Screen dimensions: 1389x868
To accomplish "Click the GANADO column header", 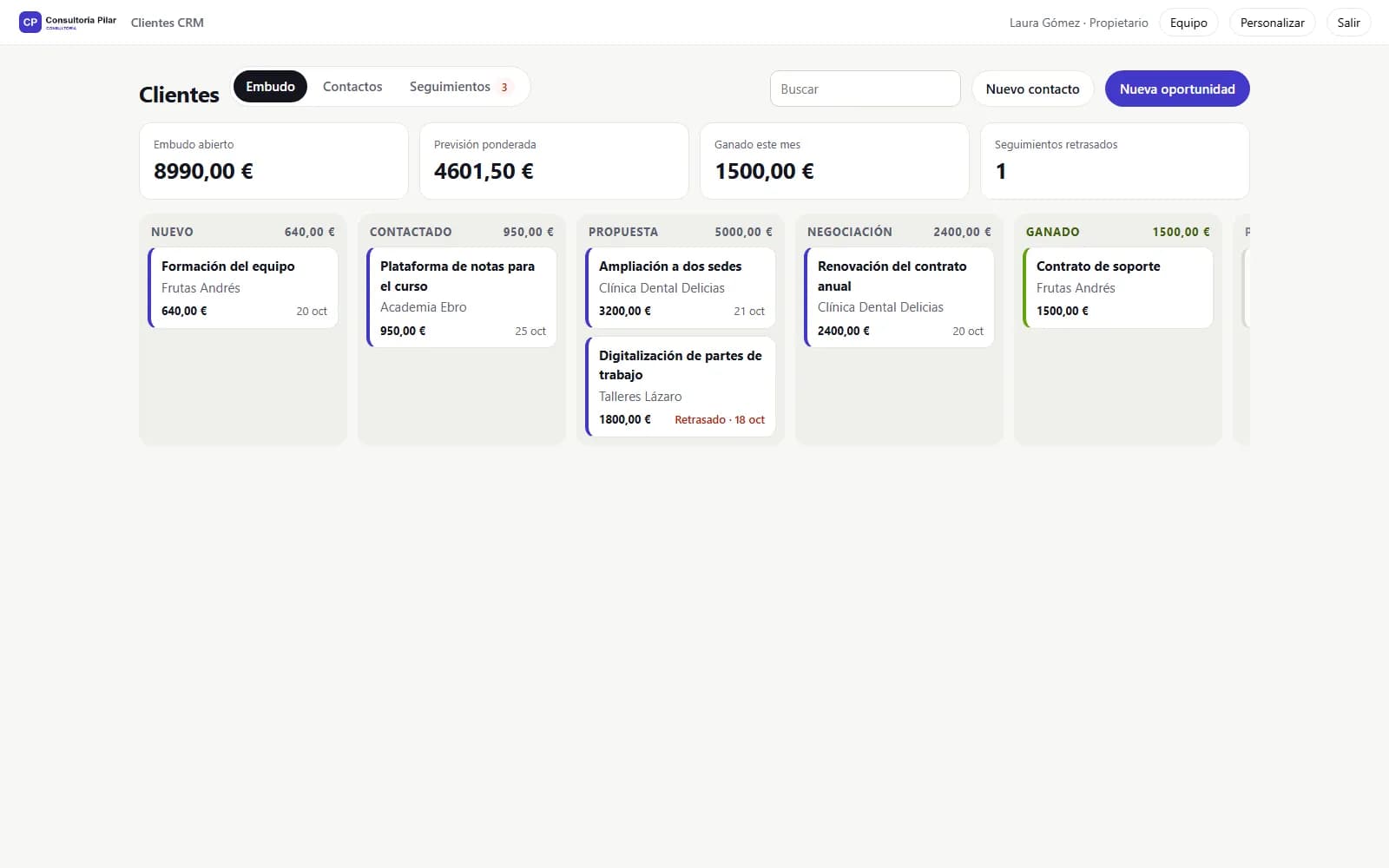I will (x=1053, y=232).
